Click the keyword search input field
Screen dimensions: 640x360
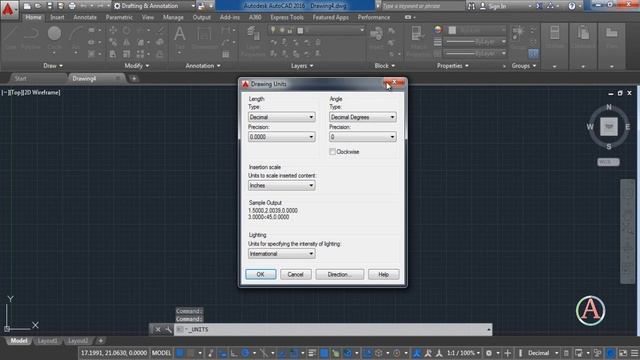422,6
